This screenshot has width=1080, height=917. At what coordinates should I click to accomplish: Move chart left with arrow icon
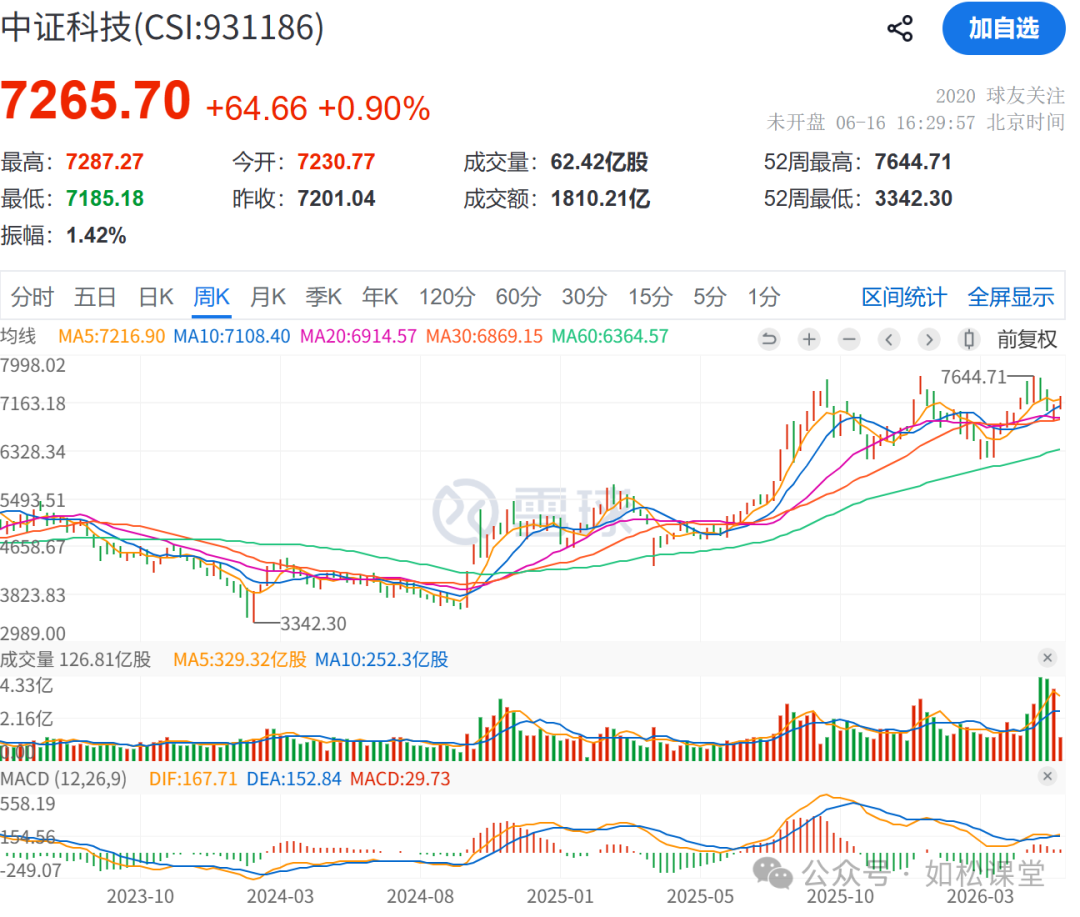pos(889,339)
